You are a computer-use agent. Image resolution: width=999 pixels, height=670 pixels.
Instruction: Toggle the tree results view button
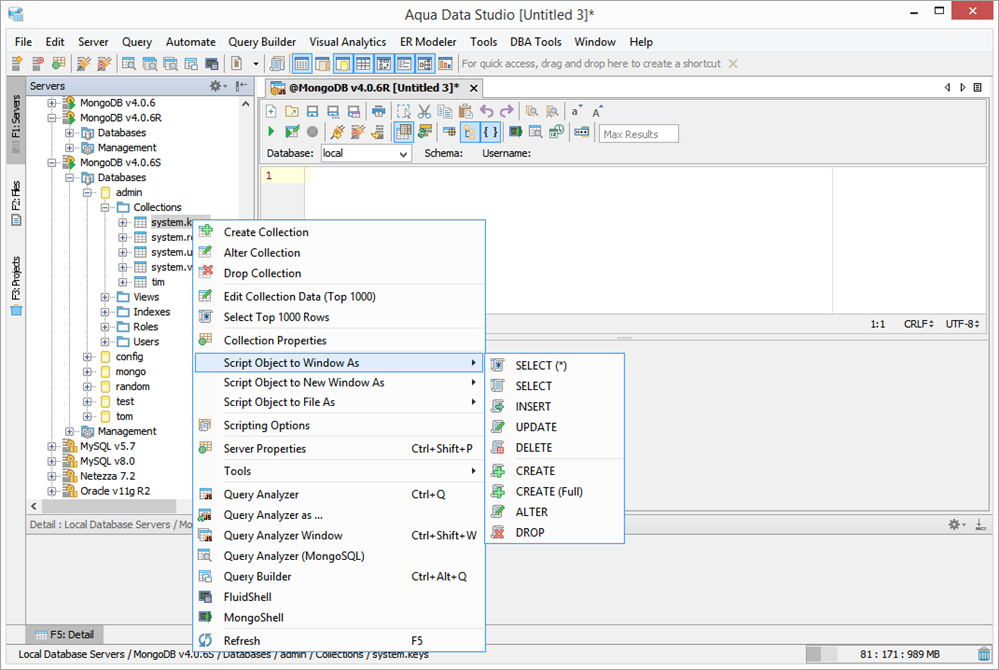click(469, 132)
